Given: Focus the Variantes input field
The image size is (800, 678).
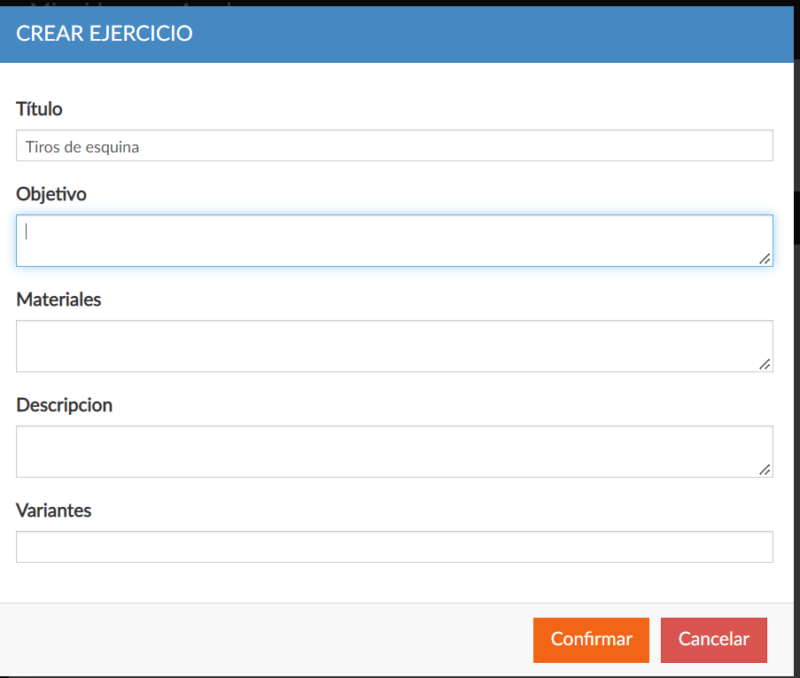Looking at the screenshot, I should [x=394, y=547].
